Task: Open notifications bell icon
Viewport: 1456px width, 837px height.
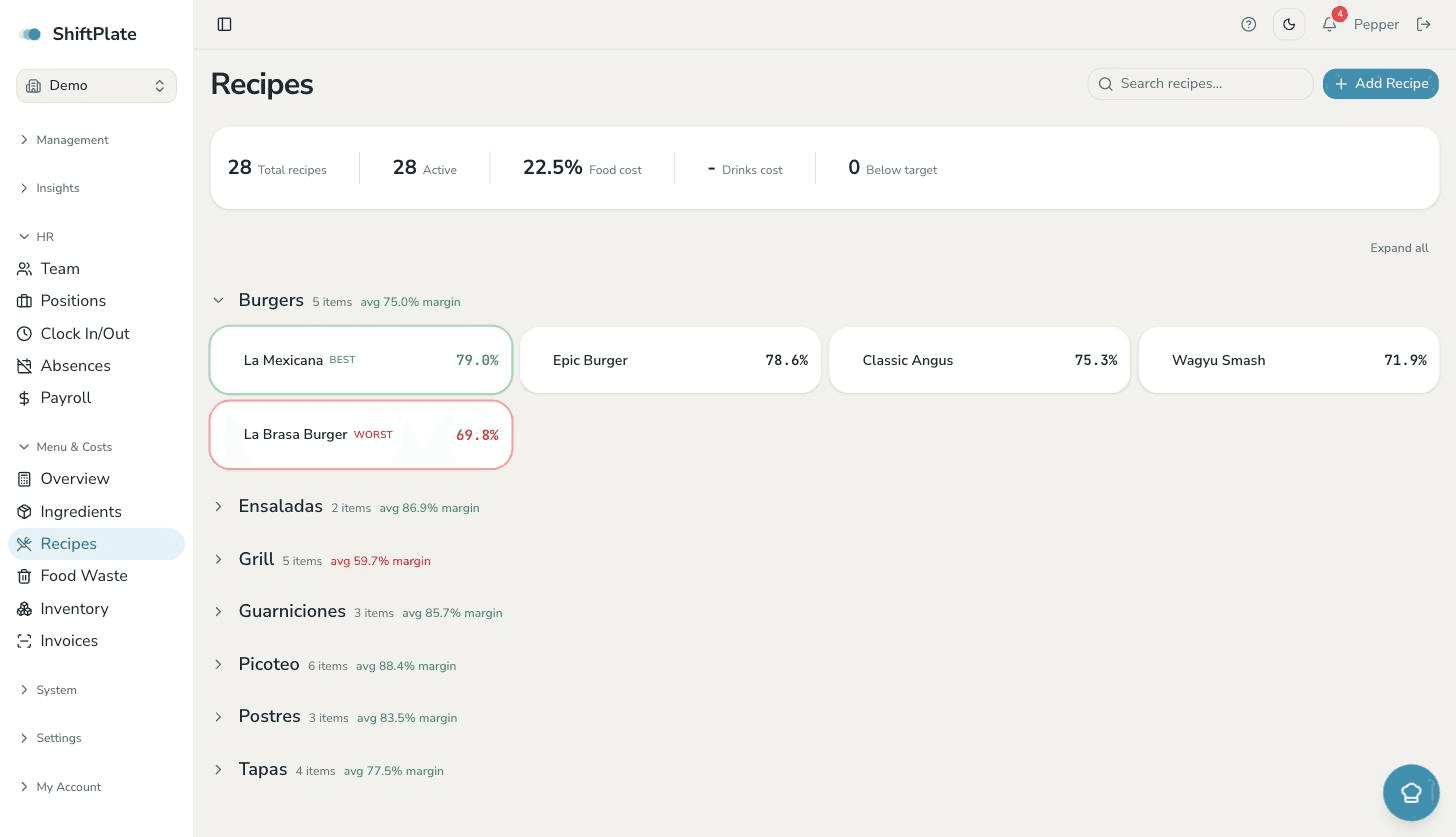Action: pyautogui.click(x=1329, y=24)
